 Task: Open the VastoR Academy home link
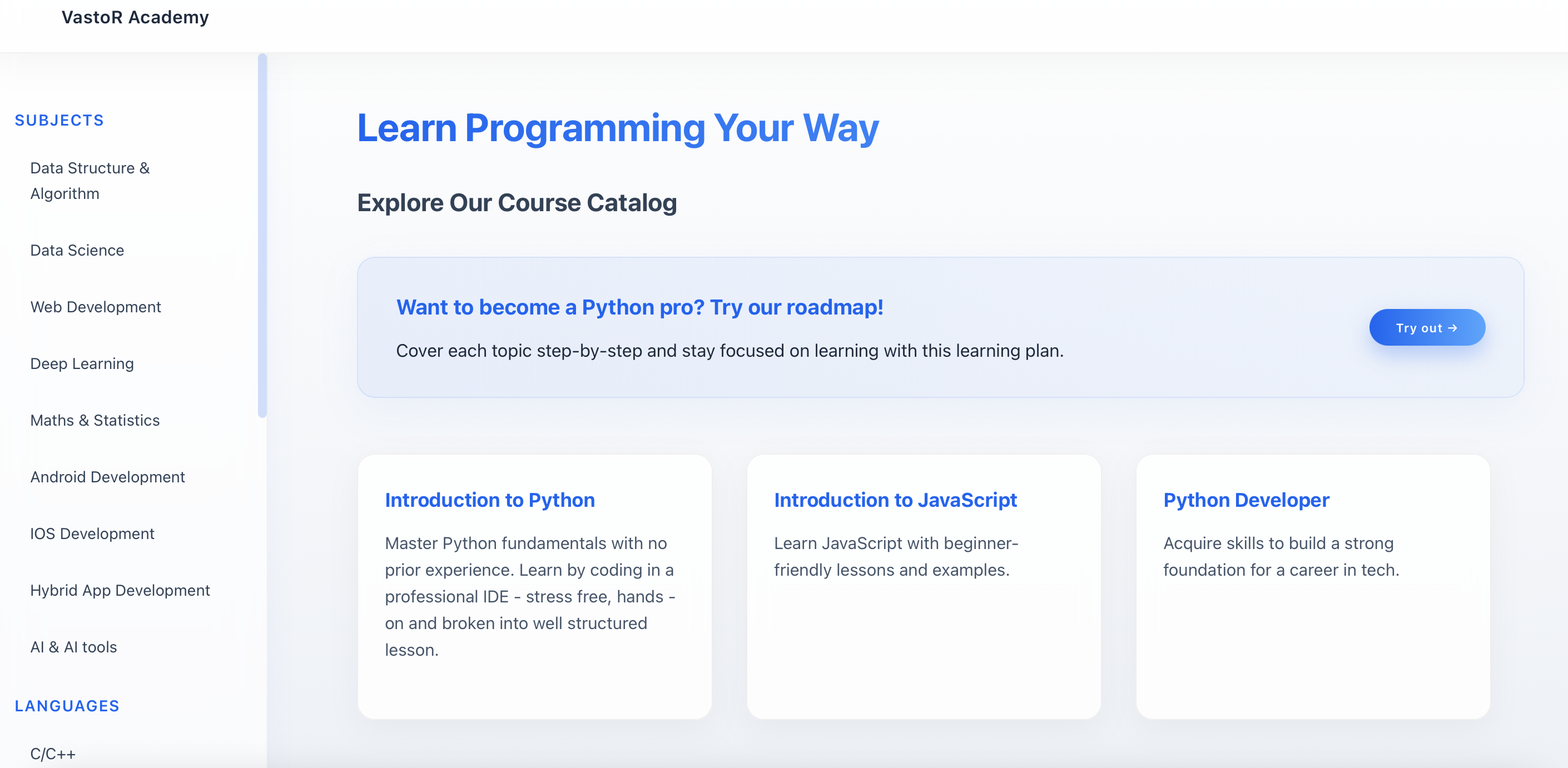coord(135,17)
